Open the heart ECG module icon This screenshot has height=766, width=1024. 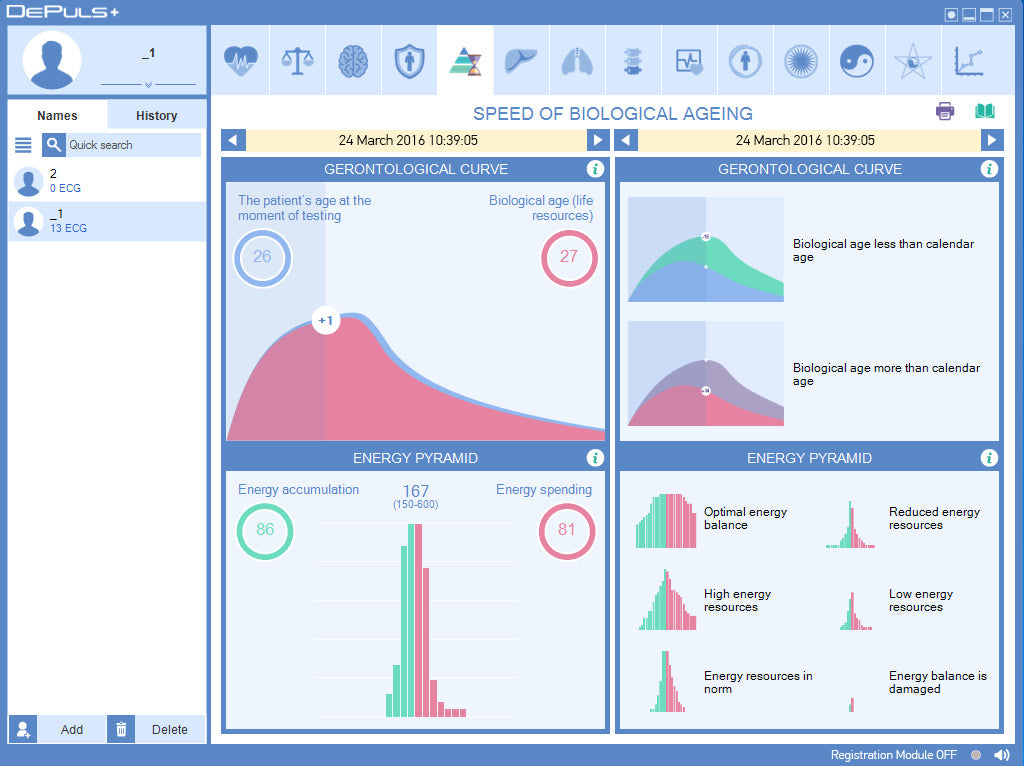point(241,61)
